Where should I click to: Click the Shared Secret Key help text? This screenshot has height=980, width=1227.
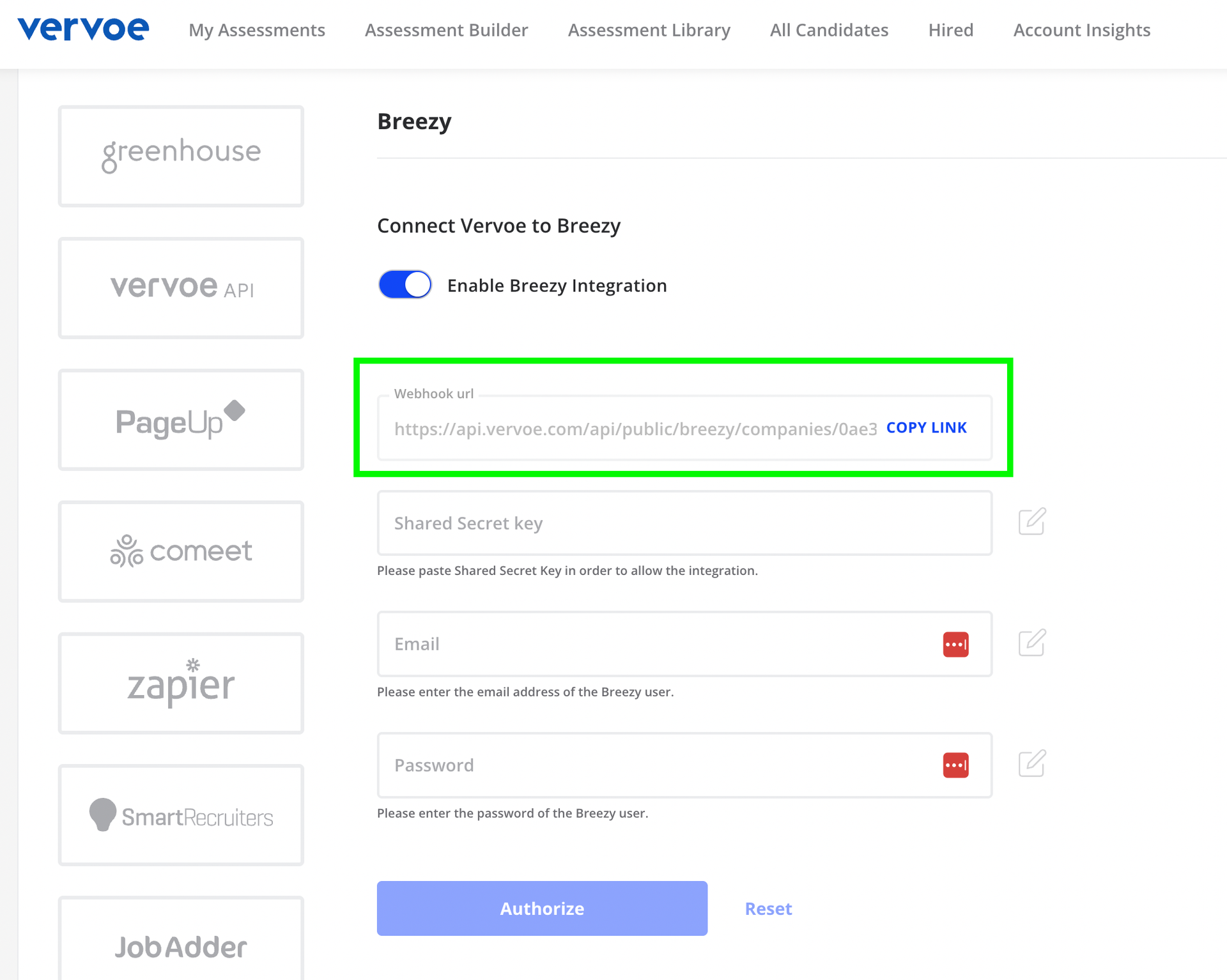[567, 570]
